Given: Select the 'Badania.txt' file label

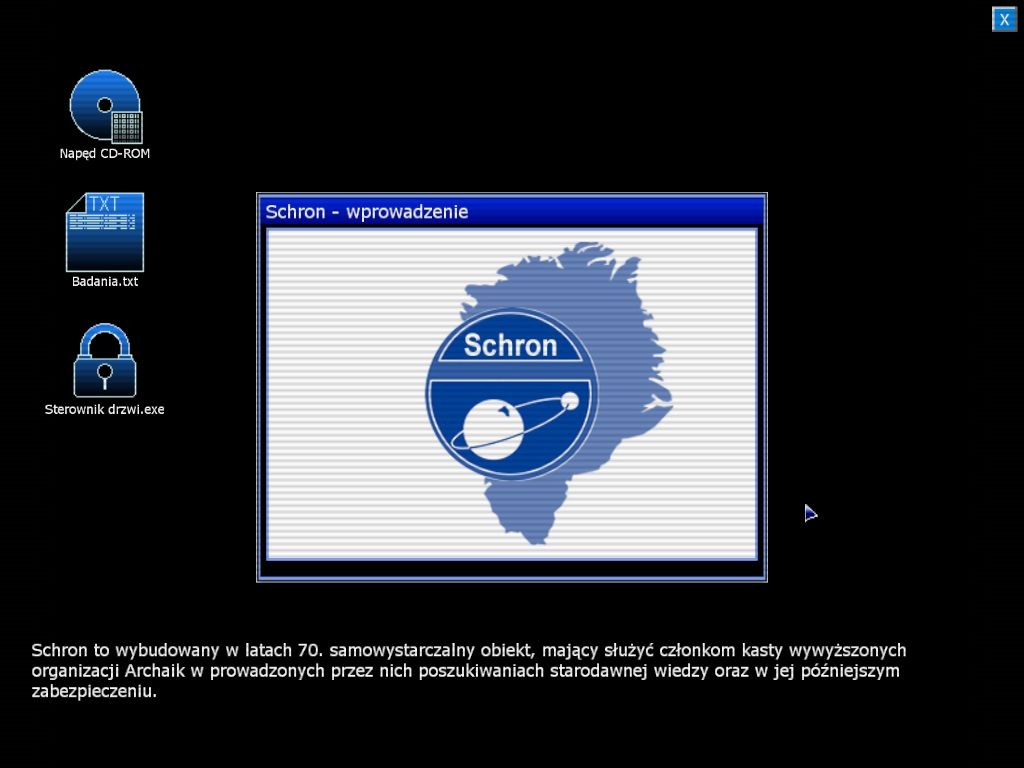Looking at the screenshot, I should point(104,282).
